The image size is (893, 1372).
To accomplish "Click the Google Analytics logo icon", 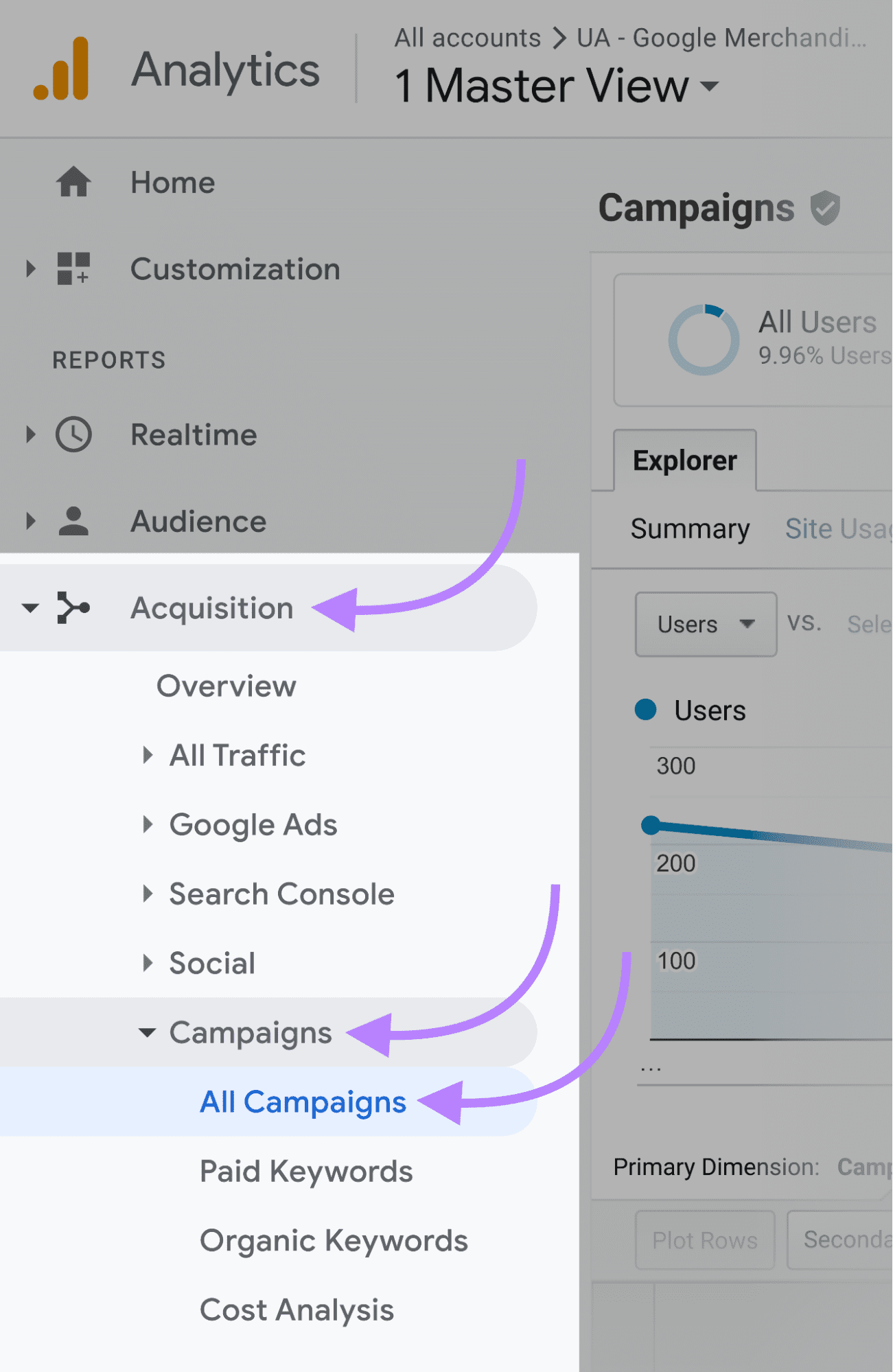I will [x=61, y=69].
